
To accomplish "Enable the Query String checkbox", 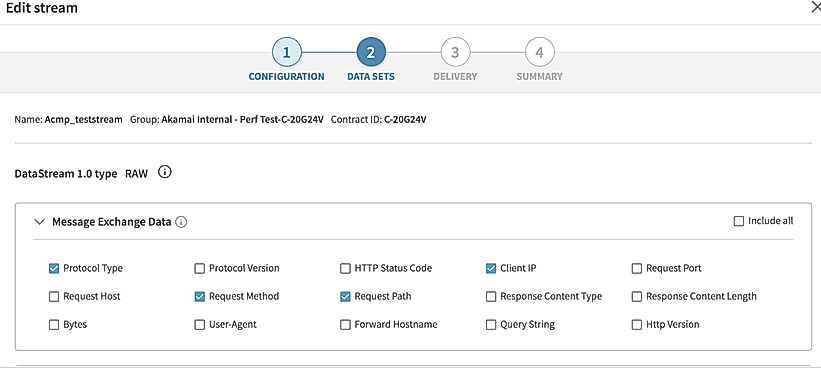I will [491, 325].
